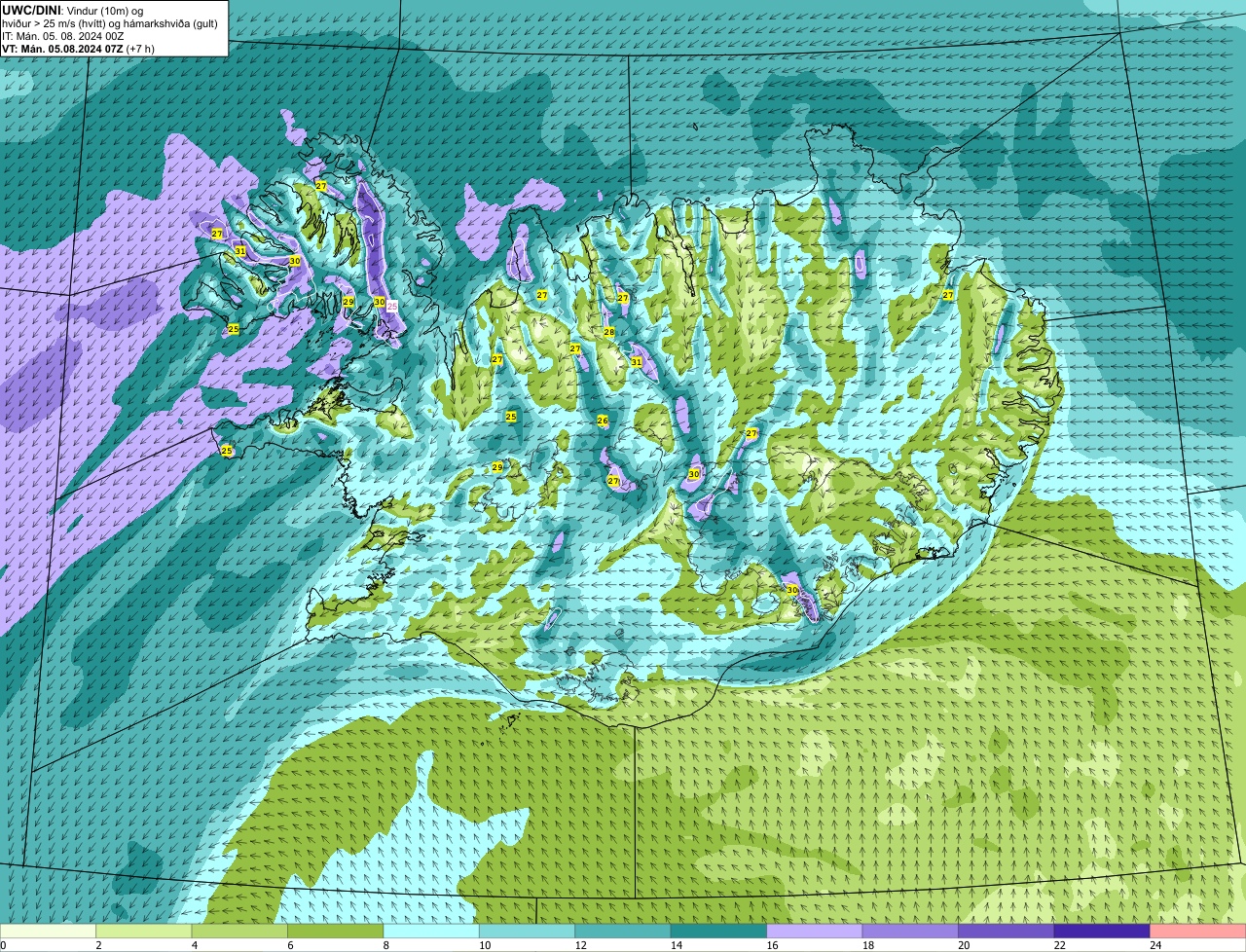Click the 16–18 m/s light lavender legend swatch
1246x952 pixels.
pos(815,931)
